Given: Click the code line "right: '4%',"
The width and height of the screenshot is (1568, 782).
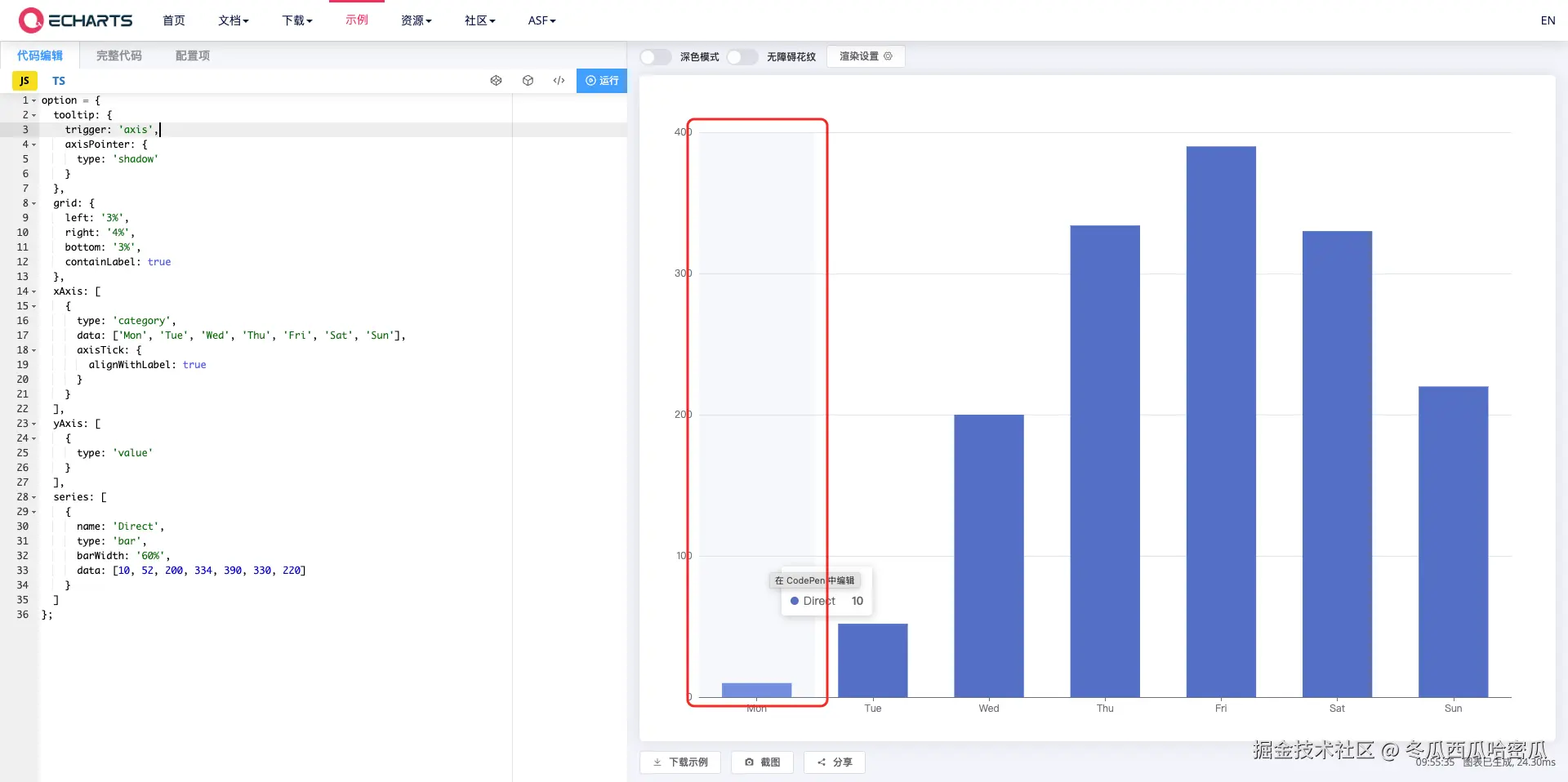Looking at the screenshot, I should pyautogui.click(x=100, y=233).
